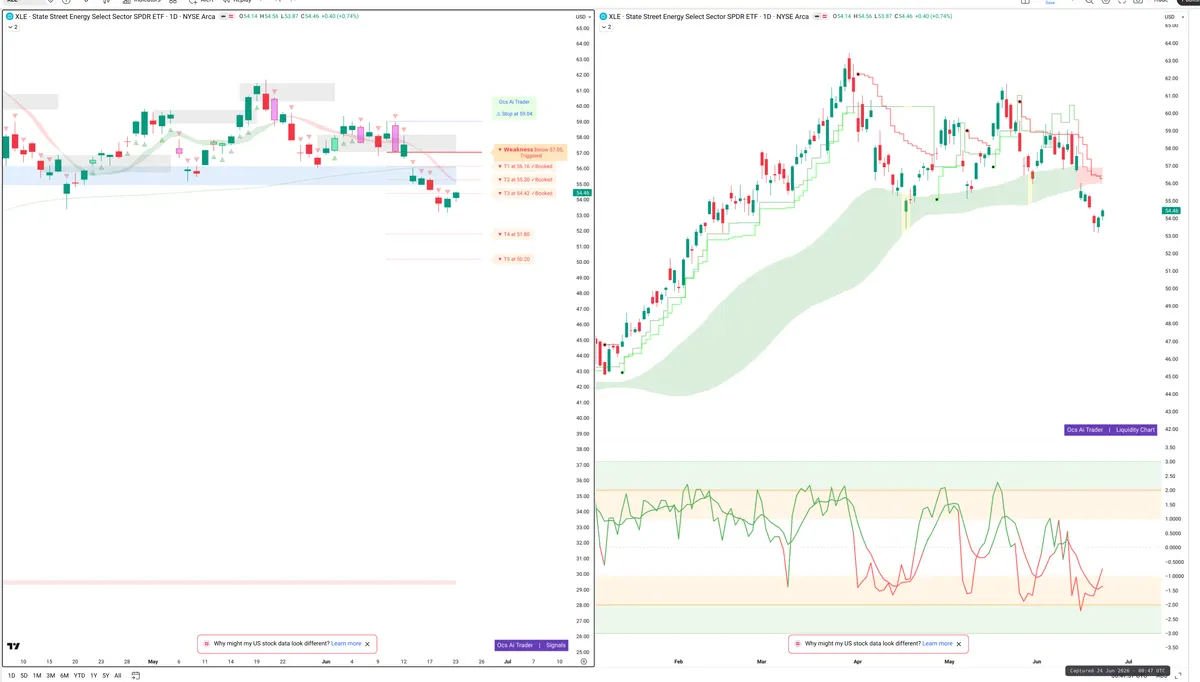Click the Feb label on right chart time axis
Viewport: 1200px width, 682px height.
coord(678,661)
